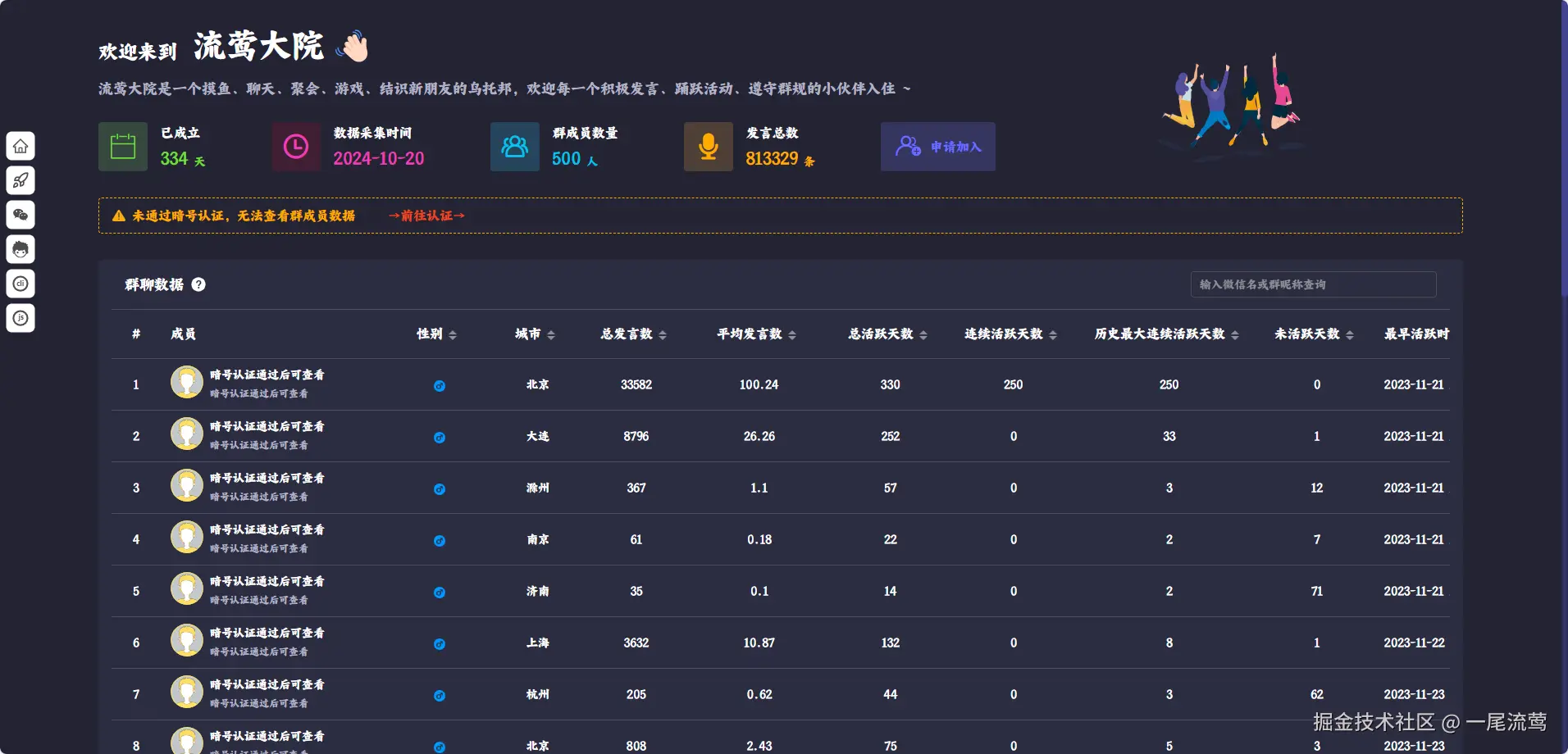
Task: Click the 33582 total messages value
Action: point(636,384)
